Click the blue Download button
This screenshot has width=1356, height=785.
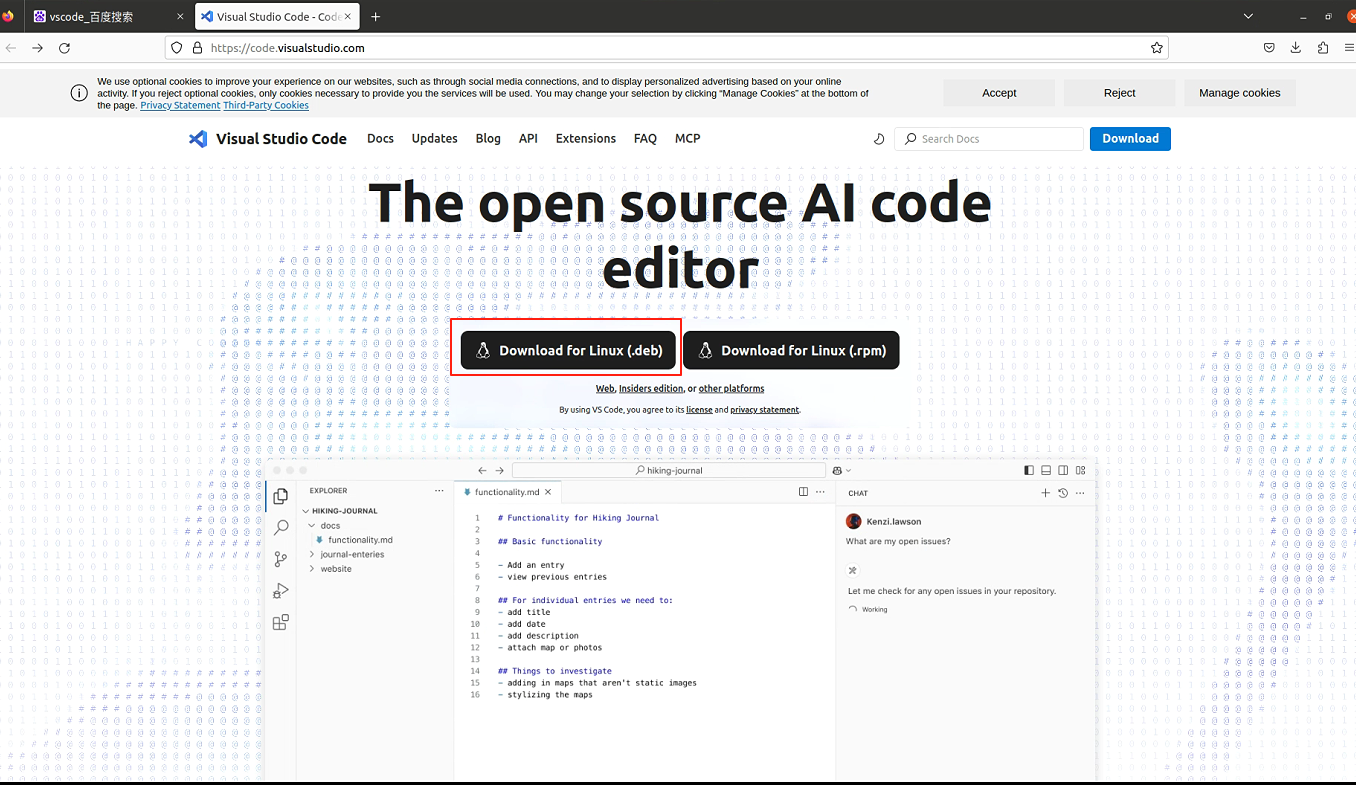click(x=1130, y=139)
